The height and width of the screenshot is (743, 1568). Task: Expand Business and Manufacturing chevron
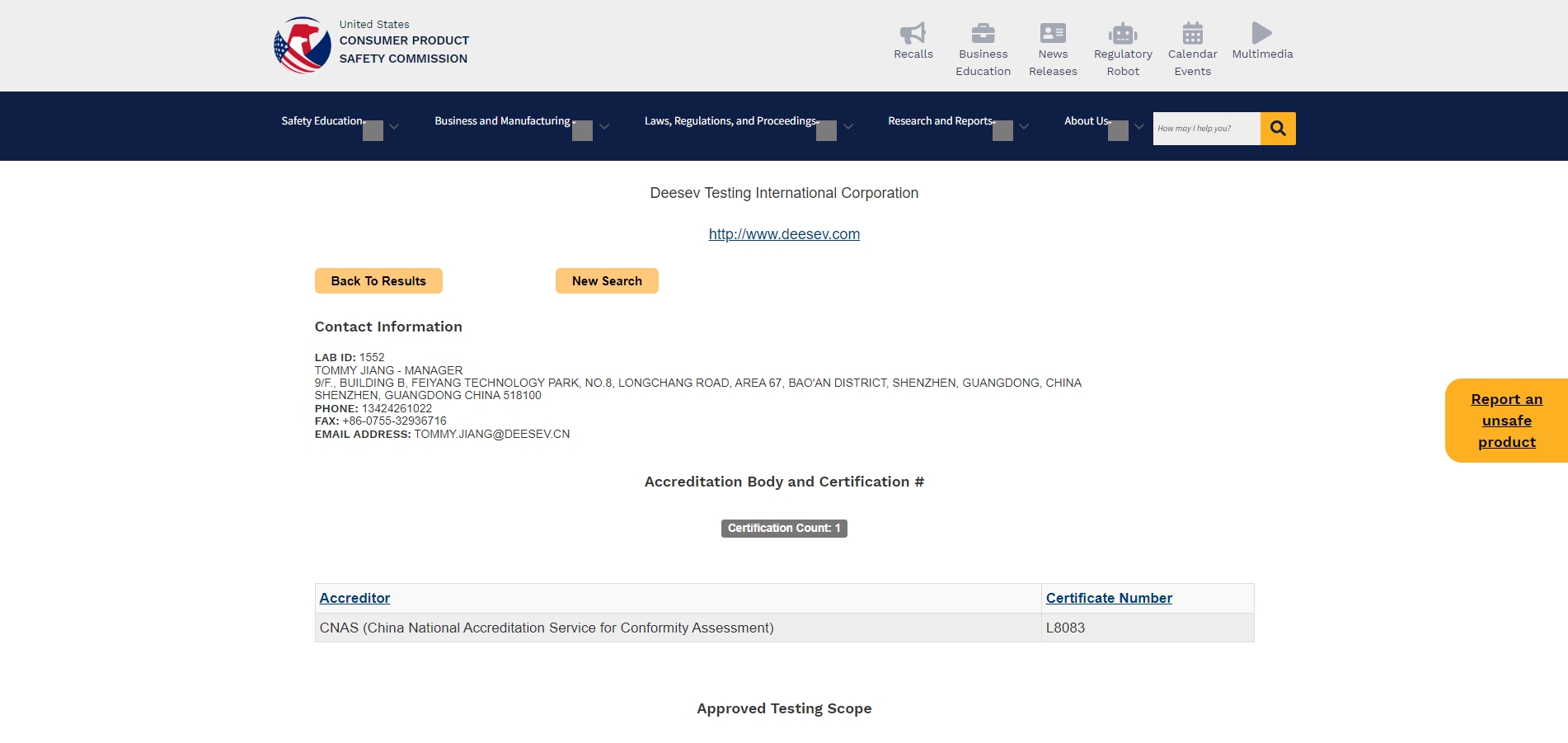tap(604, 127)
